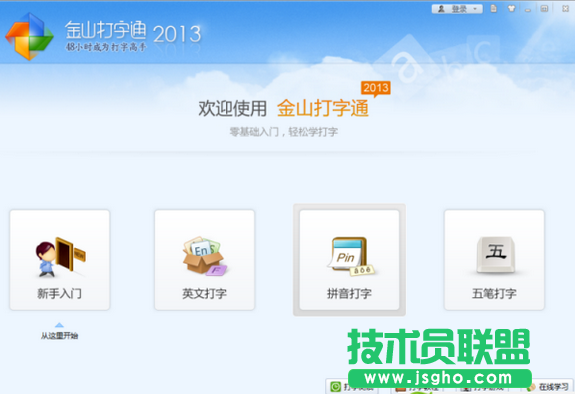Screen dimensions: 575x394
Task: Click the orange 2013 badge
Action: pos(376,88)
